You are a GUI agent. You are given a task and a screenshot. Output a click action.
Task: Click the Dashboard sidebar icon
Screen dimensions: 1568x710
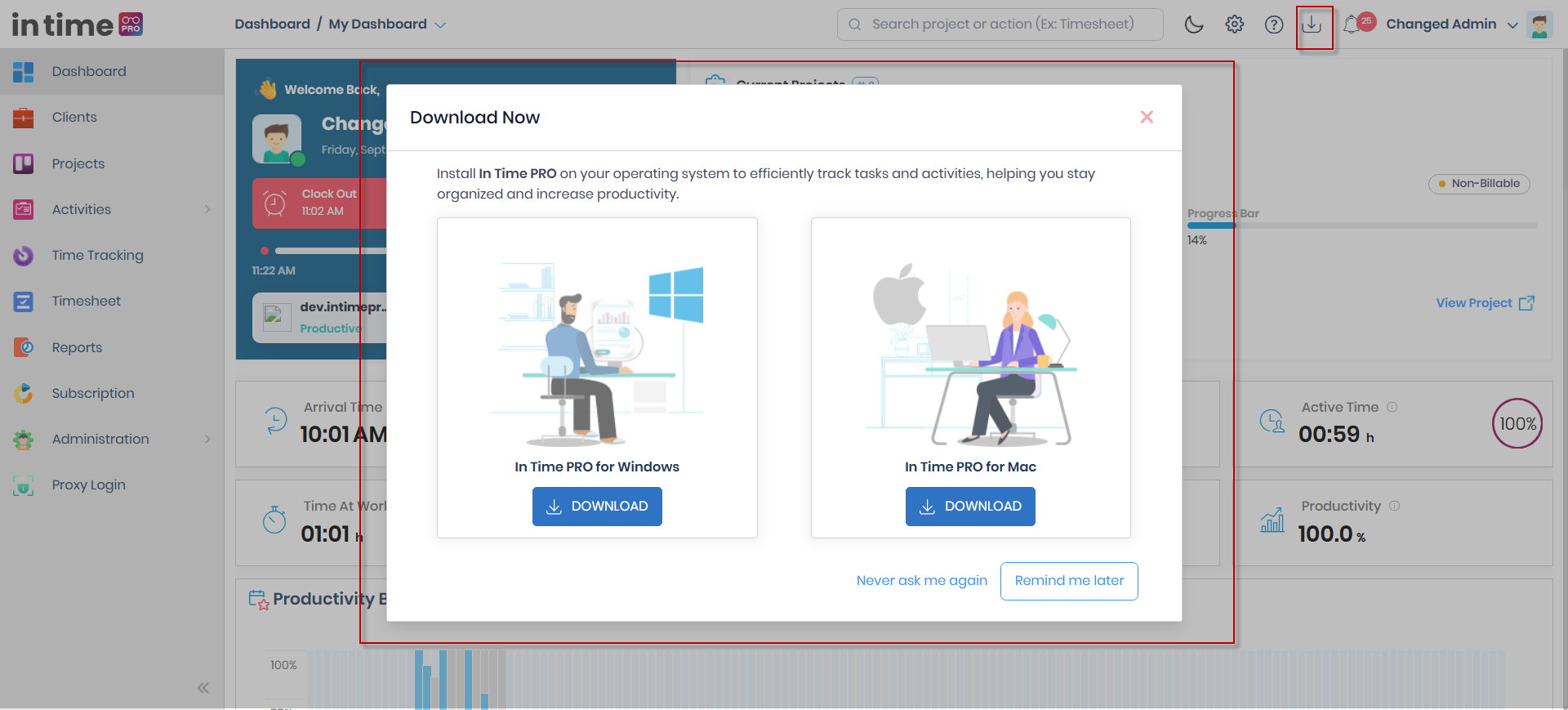pyautogui.click(x=24, y=72)
